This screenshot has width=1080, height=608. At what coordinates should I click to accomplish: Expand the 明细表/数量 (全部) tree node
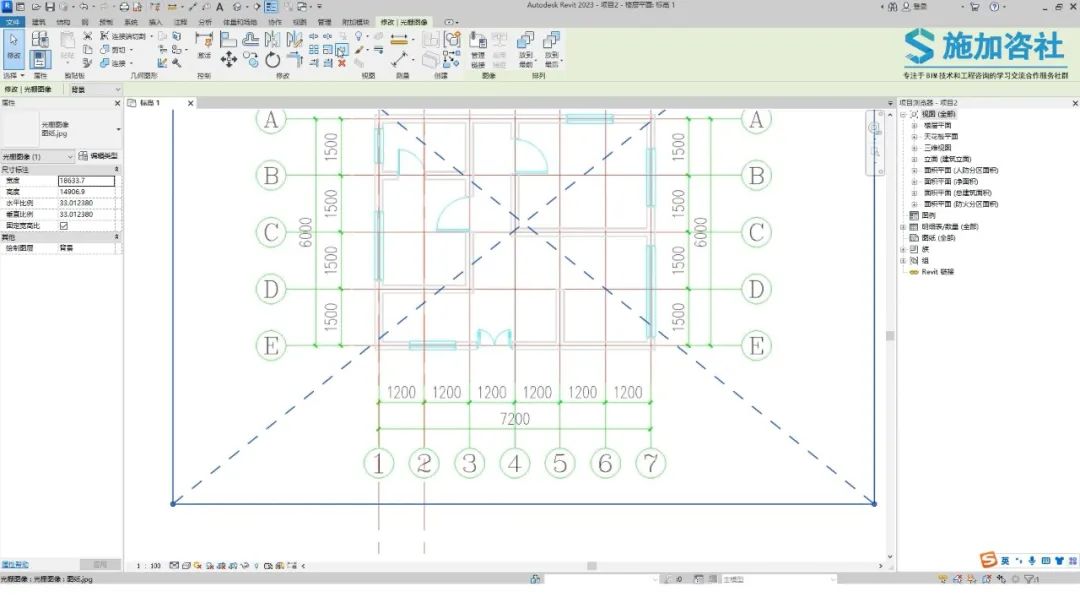click(903, 227)
